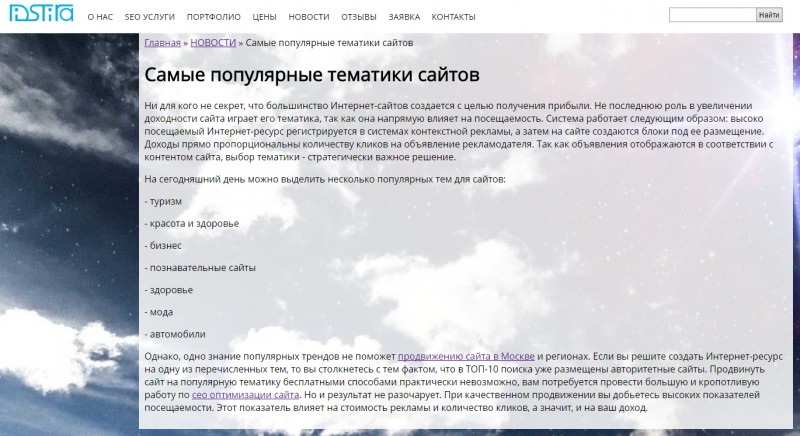
Task: Focus the site search input field
Action: click(712, 15)
